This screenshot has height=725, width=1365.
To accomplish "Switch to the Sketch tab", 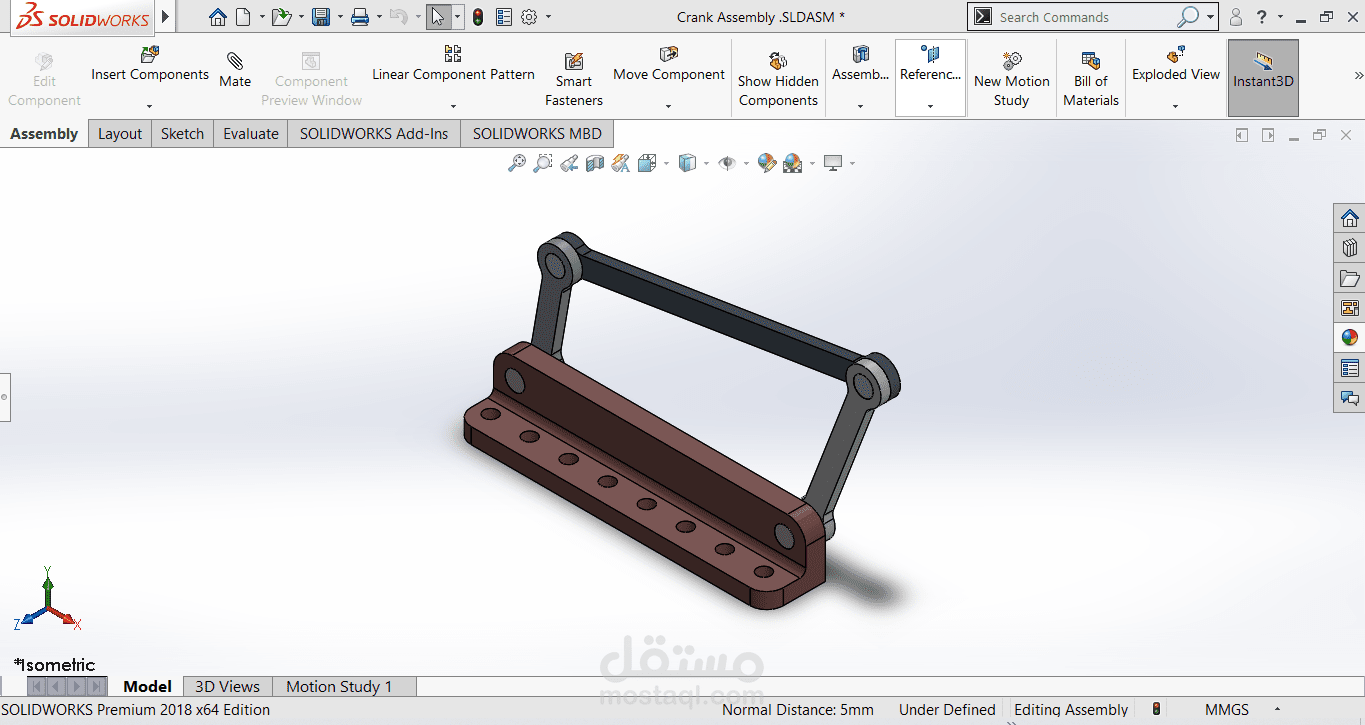I will (182, 134).
